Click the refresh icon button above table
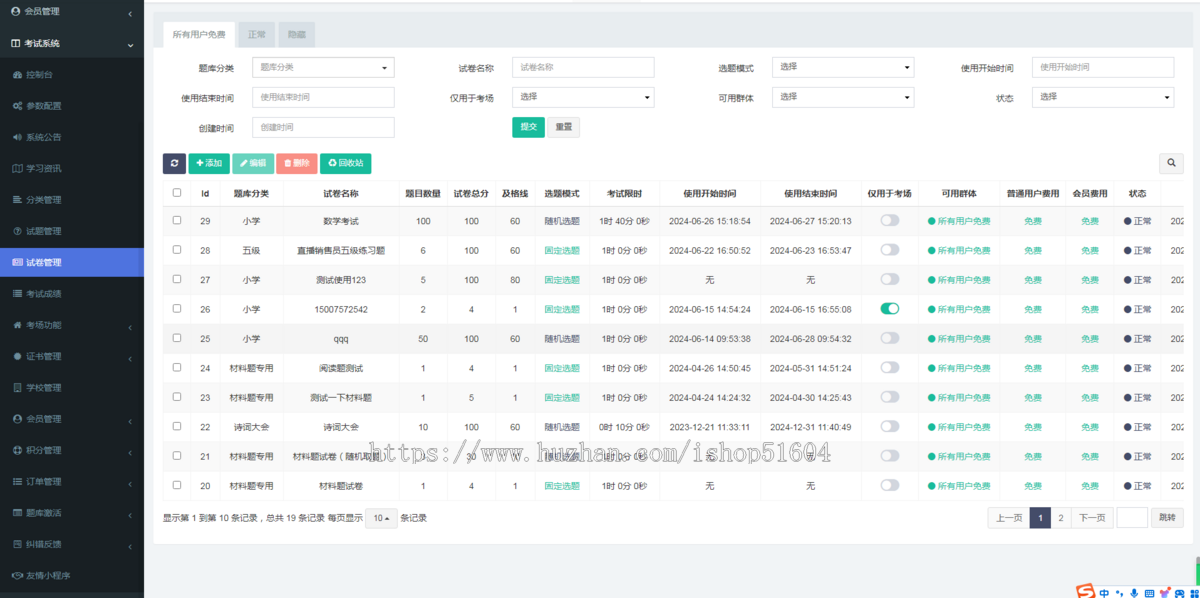This screenshot has height=598, width=1200. [x=174, y=163]
